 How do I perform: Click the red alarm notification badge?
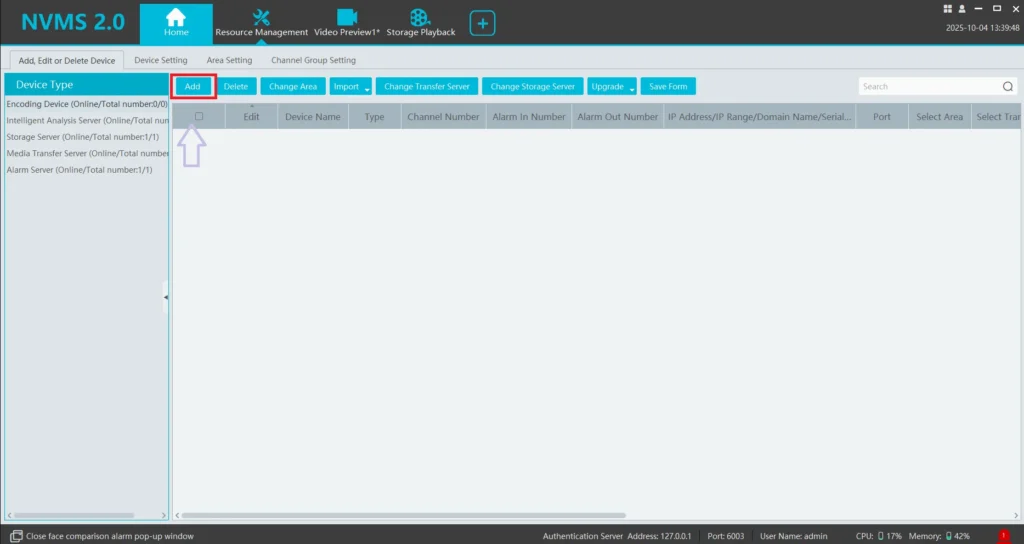(1005, 536)
